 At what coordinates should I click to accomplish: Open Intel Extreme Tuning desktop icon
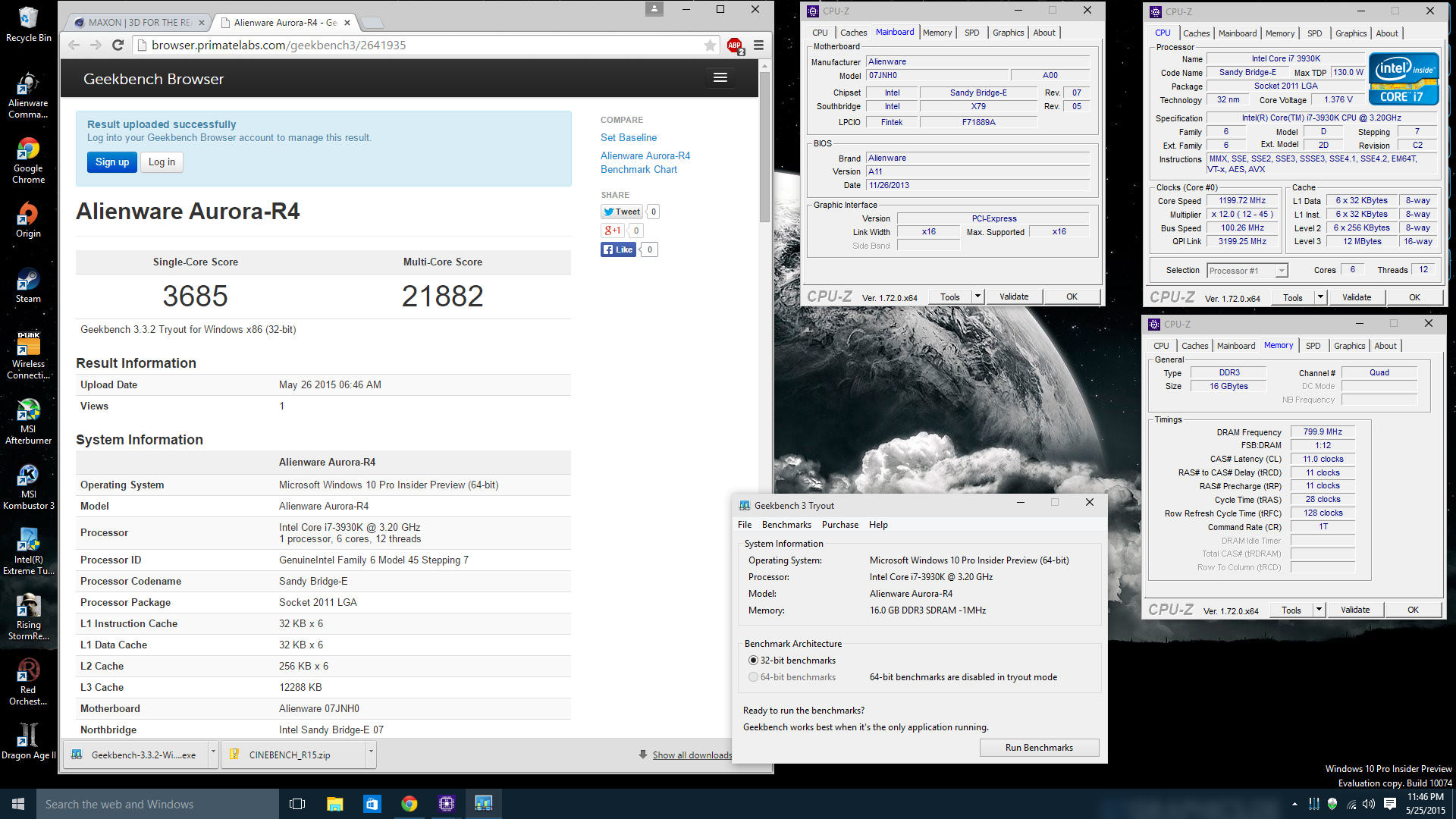click(x=28, y=552)
